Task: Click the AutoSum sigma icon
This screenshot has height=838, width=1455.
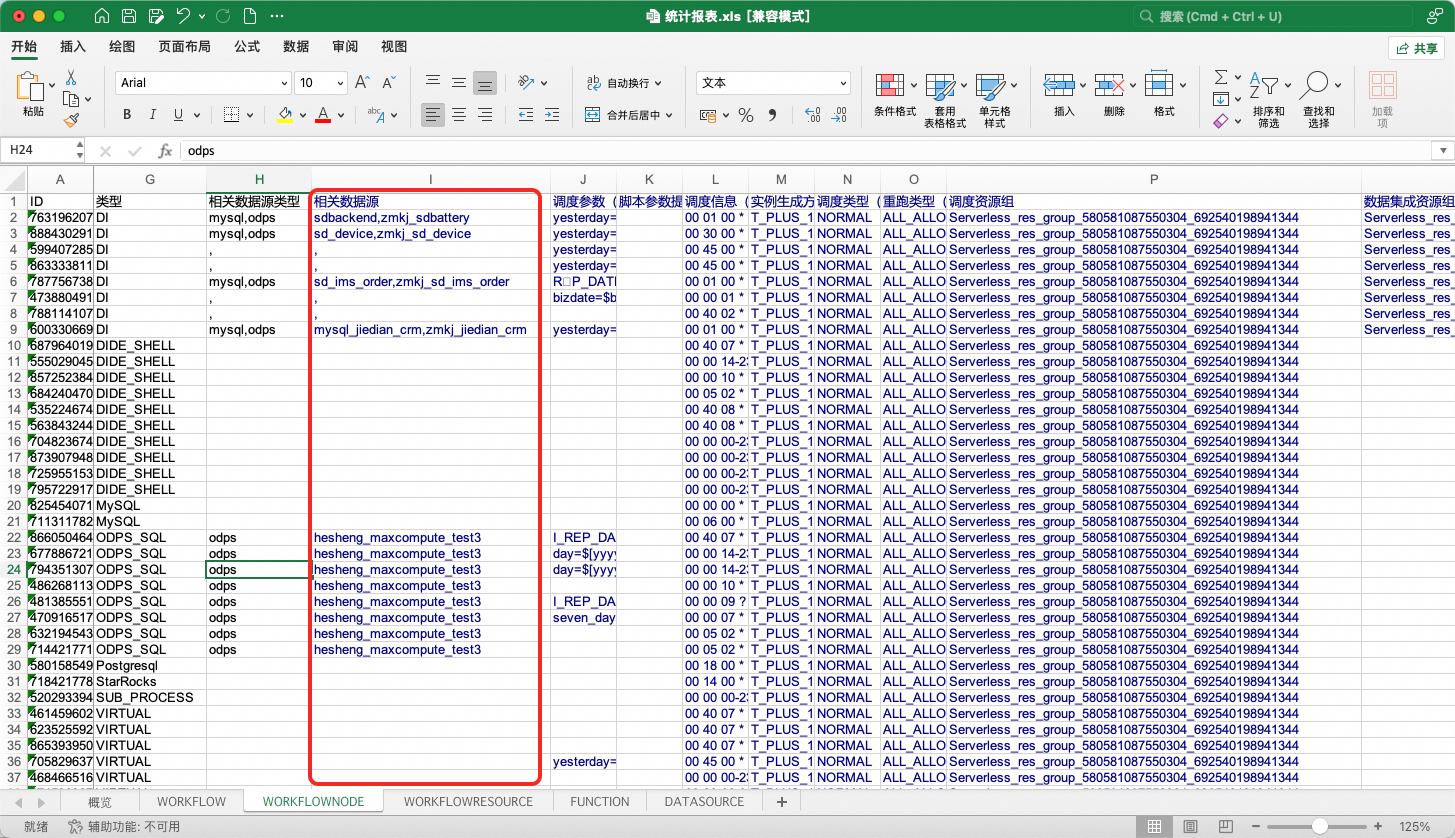Action: tap(1221, 77)
